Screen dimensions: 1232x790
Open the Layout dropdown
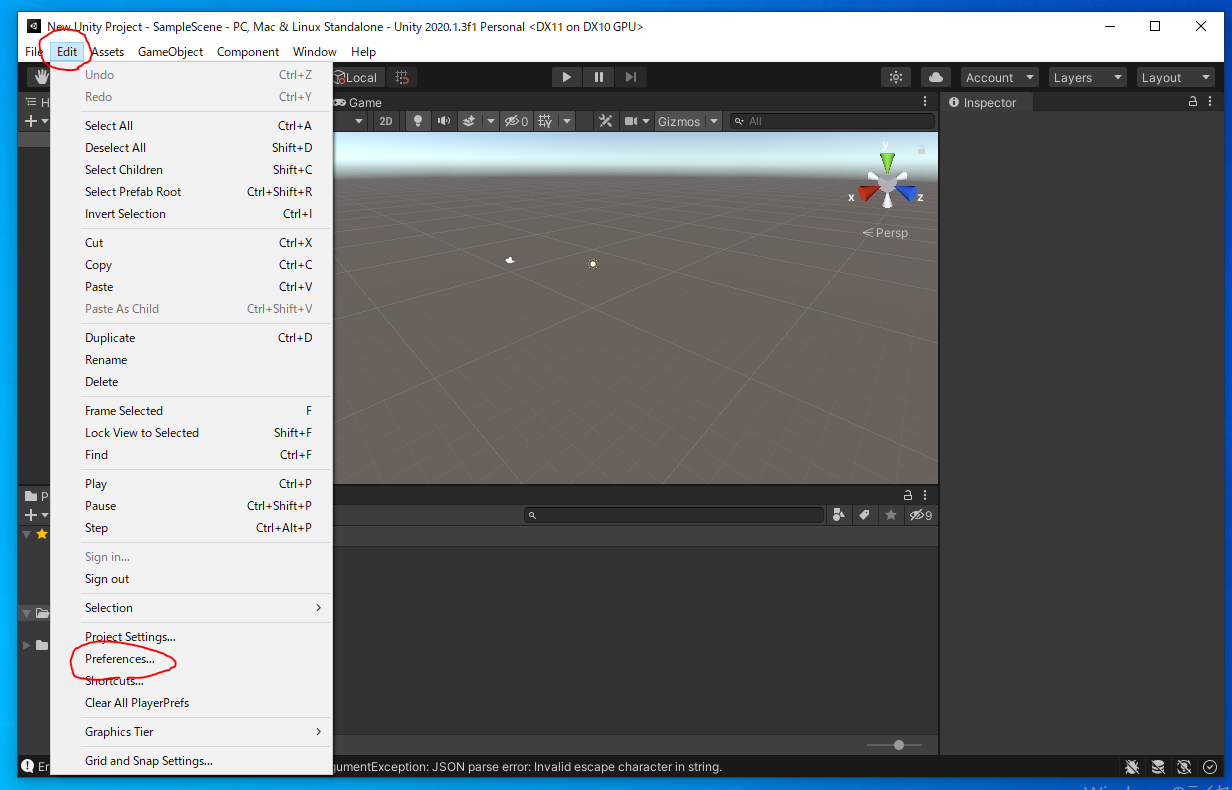1176,77
